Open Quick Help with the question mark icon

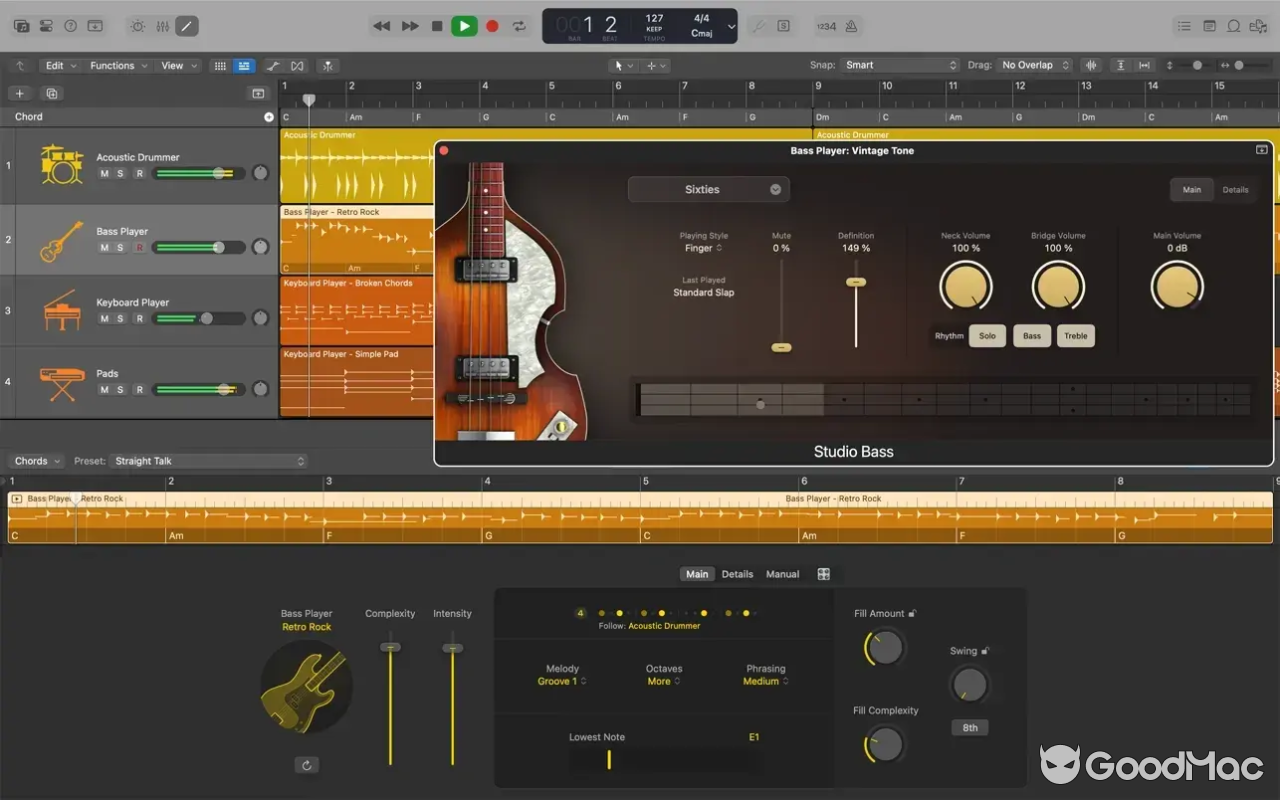click(x=69, y=25)
